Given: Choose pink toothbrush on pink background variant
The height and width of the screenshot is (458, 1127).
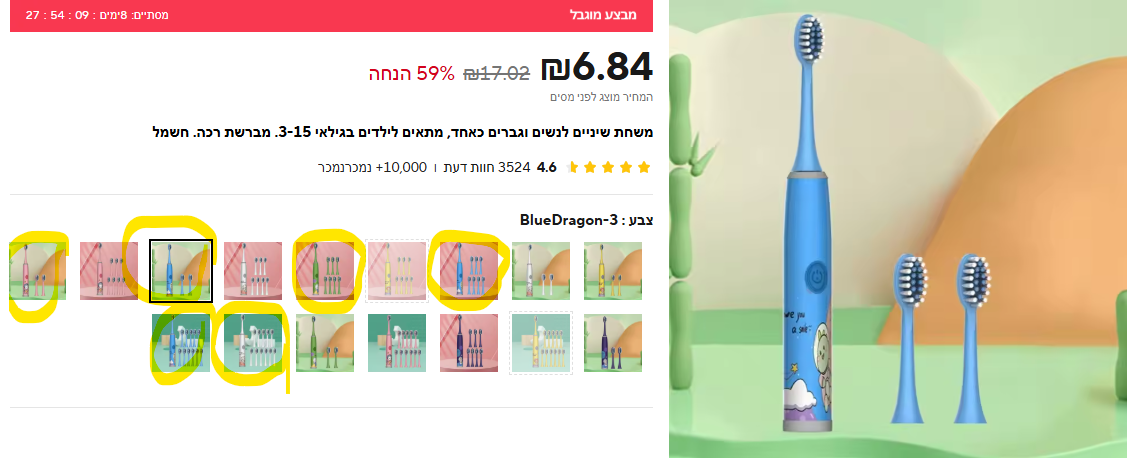Looking at the screenshot, I should tap(109, 271).
